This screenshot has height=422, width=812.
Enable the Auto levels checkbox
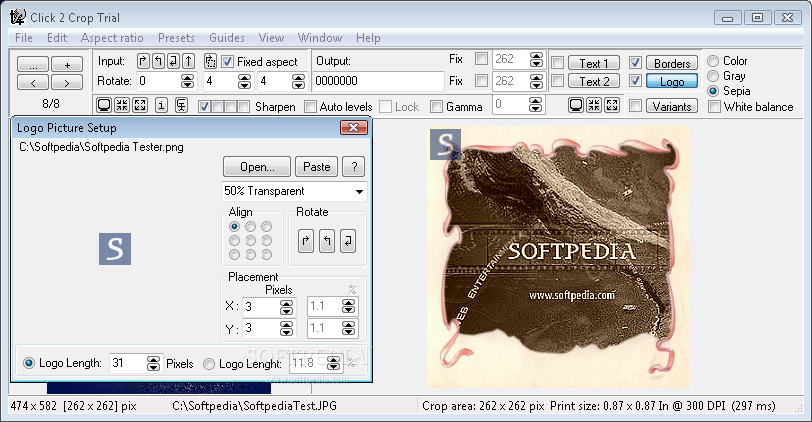[x=310, y=107]
